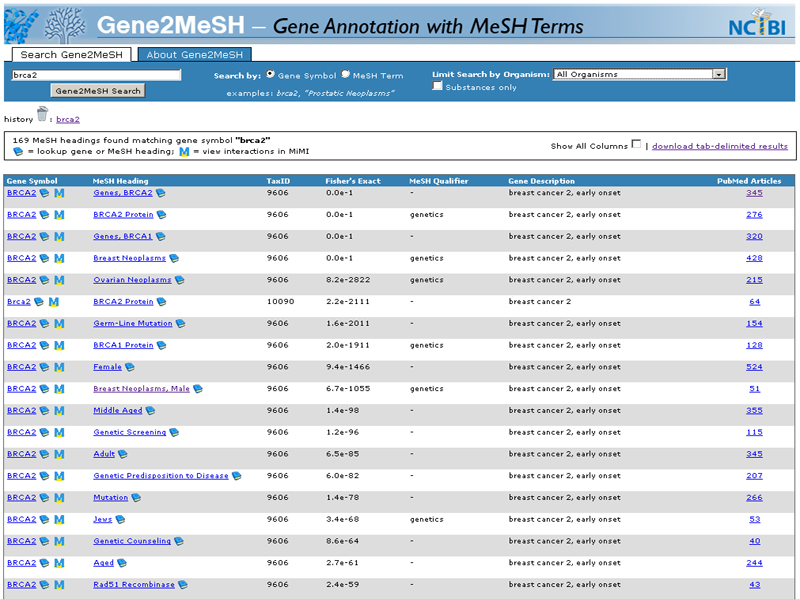Open the About Gene2MeSH tab
Screen dimensions: 800x600
195,55
